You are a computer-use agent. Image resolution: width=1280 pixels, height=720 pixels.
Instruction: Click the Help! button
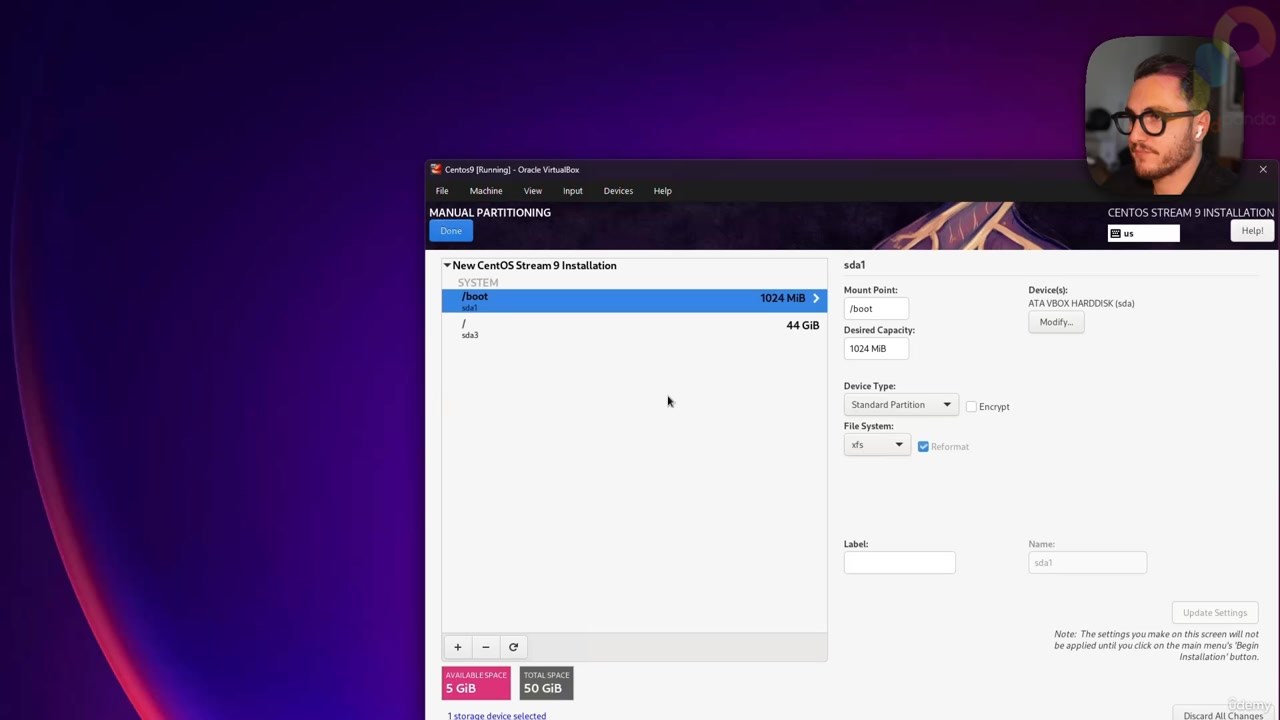pos(1252,231)
